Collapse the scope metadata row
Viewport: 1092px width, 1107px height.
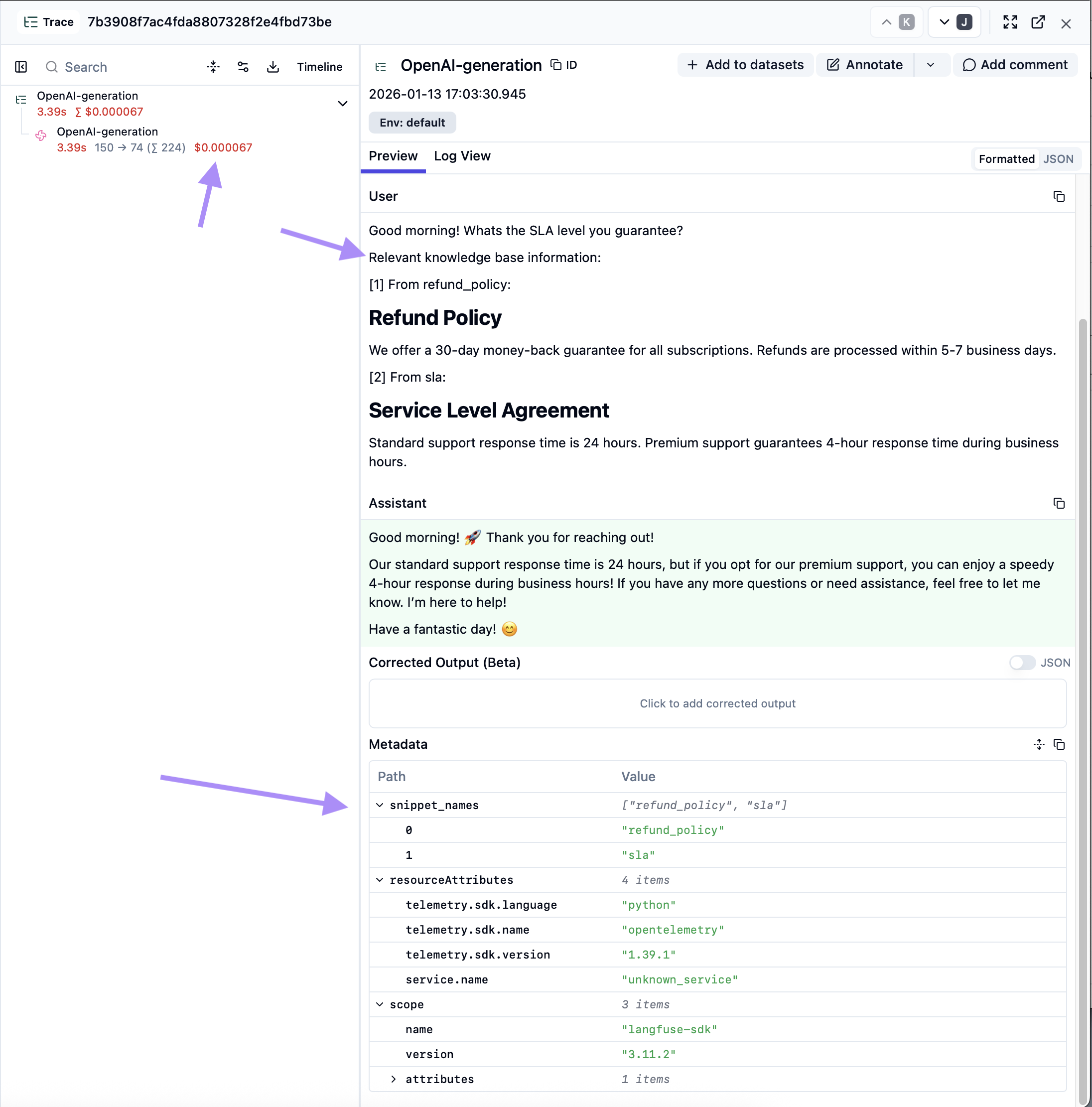point(379,1004)
